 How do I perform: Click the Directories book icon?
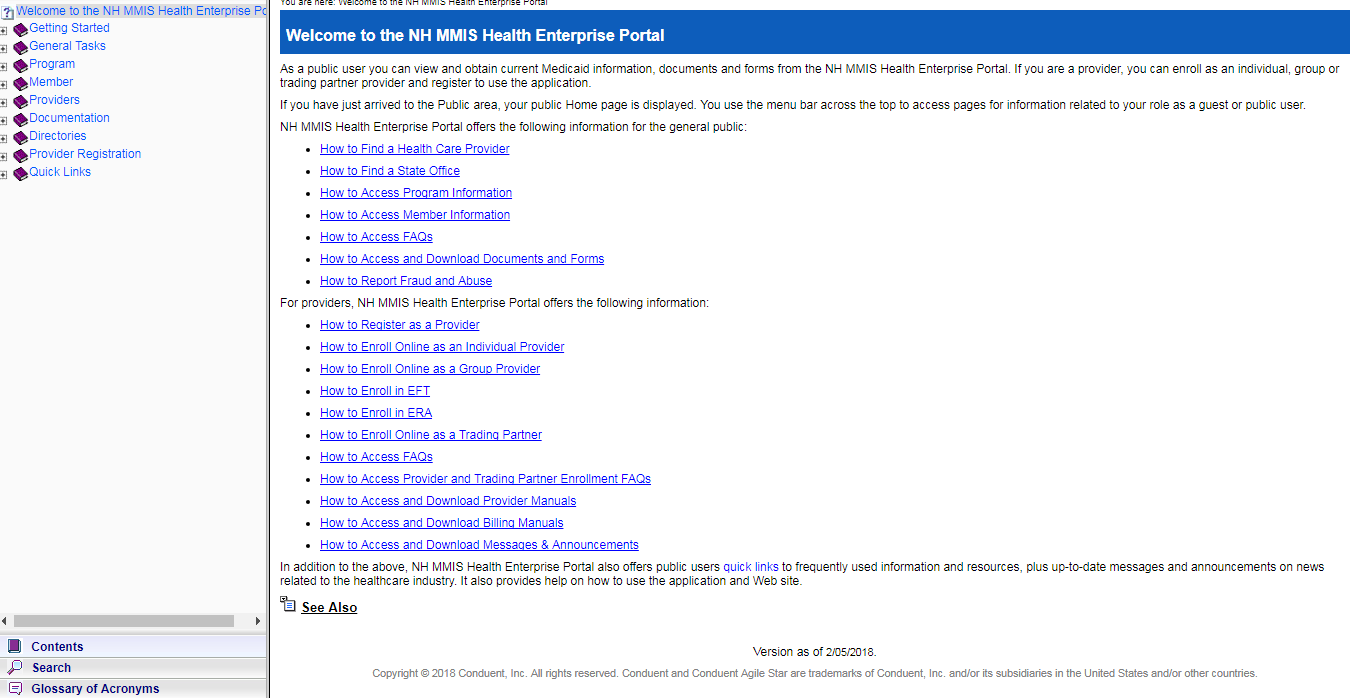[20, 138]
